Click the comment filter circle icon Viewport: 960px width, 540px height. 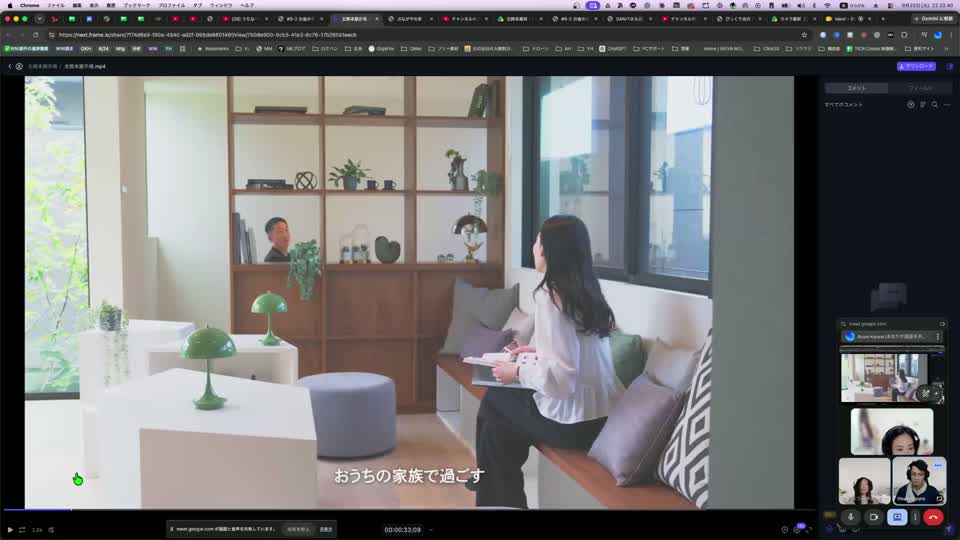pyautogui.click(x=910, y=105)
